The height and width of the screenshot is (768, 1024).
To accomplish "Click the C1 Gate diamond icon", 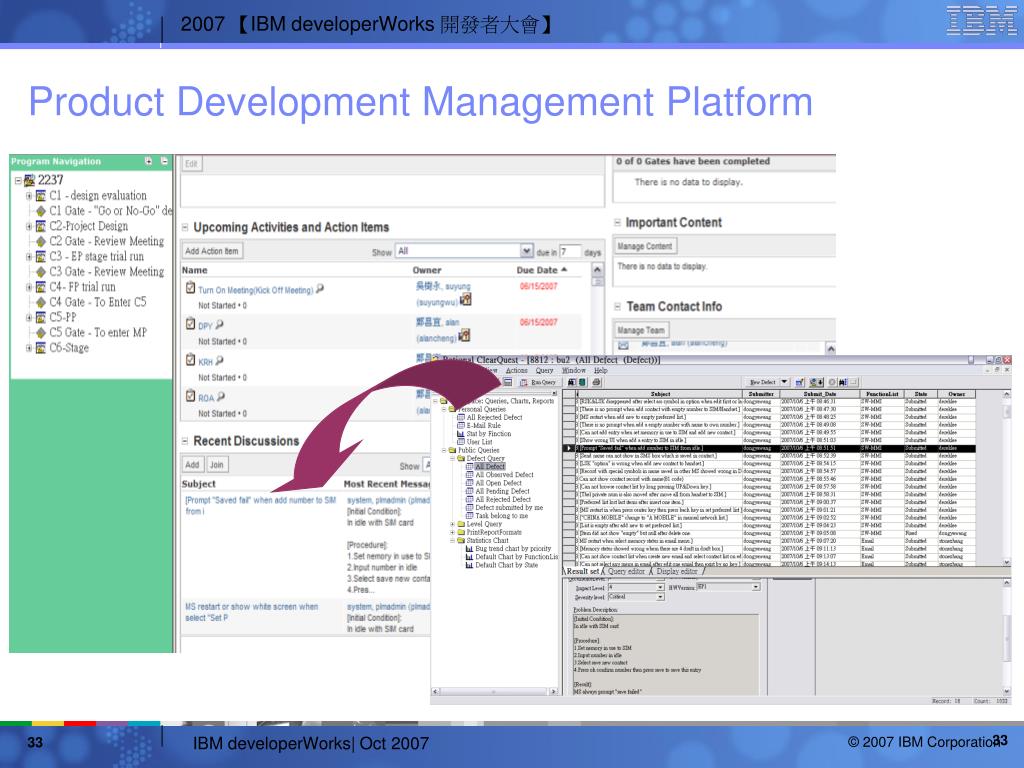I will click(41, 210).
